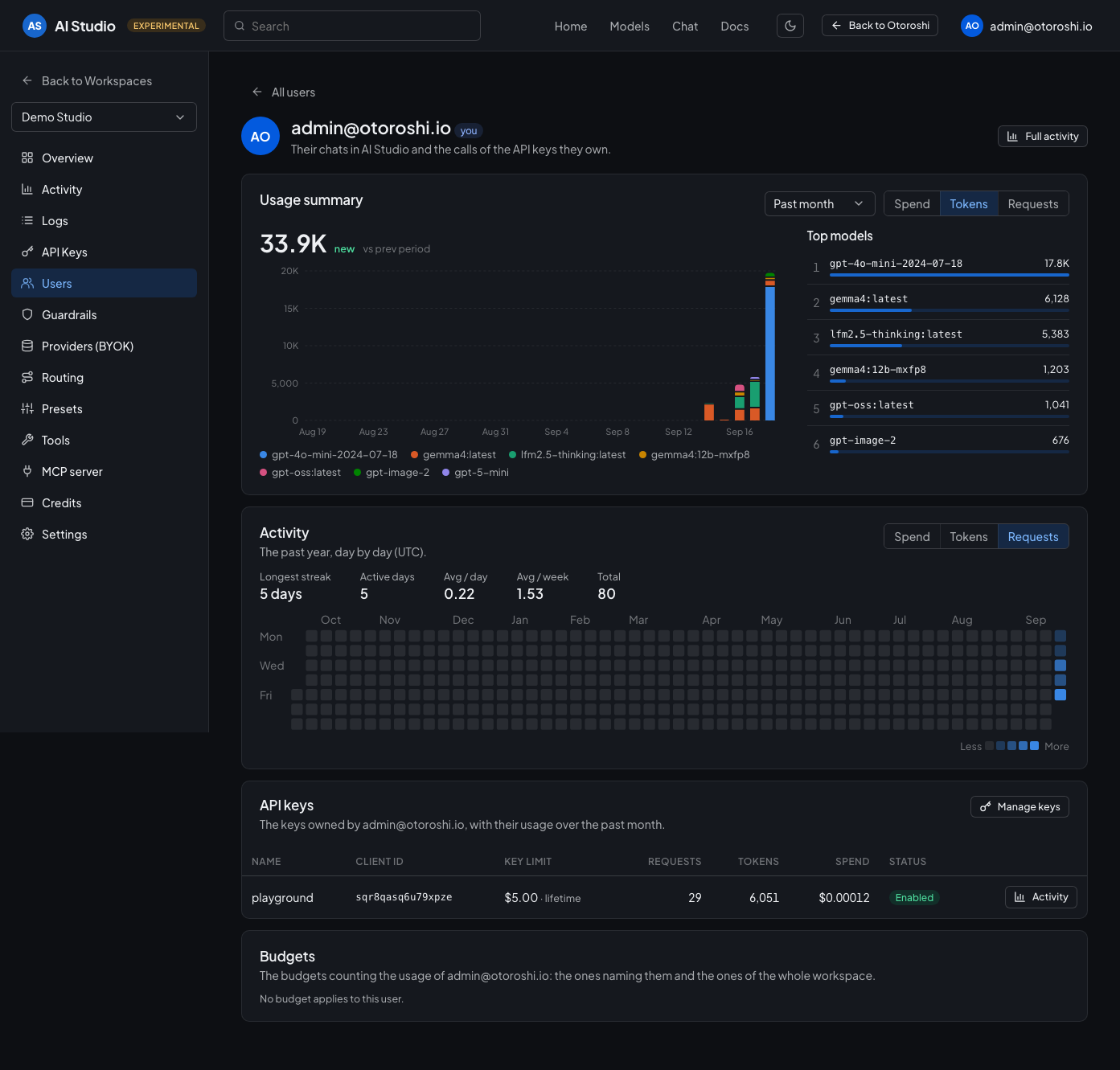Click the MCP server plug icon
The width and height of the screenshot is (1120, 1070).
point(27,471)
